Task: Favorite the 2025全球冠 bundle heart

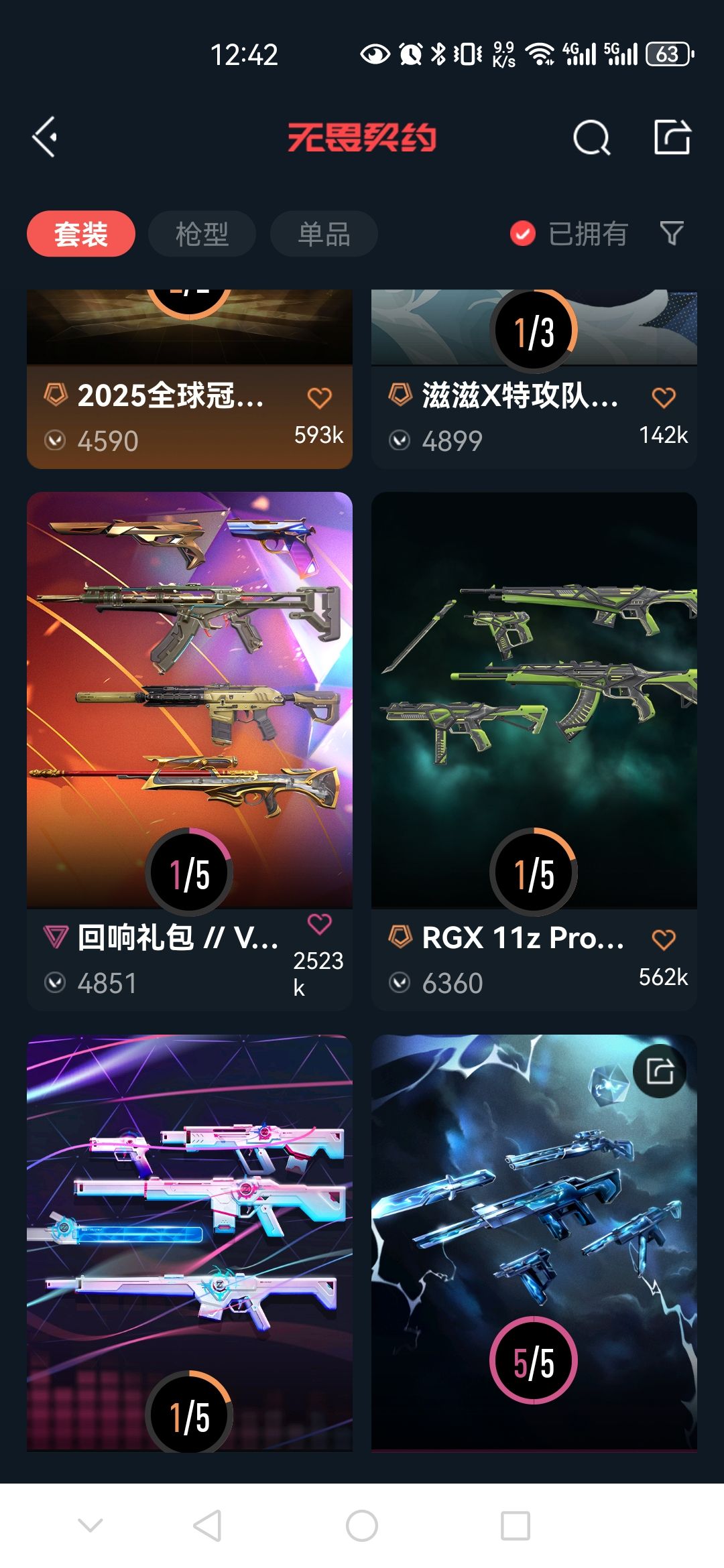Action: coord(319,398)
